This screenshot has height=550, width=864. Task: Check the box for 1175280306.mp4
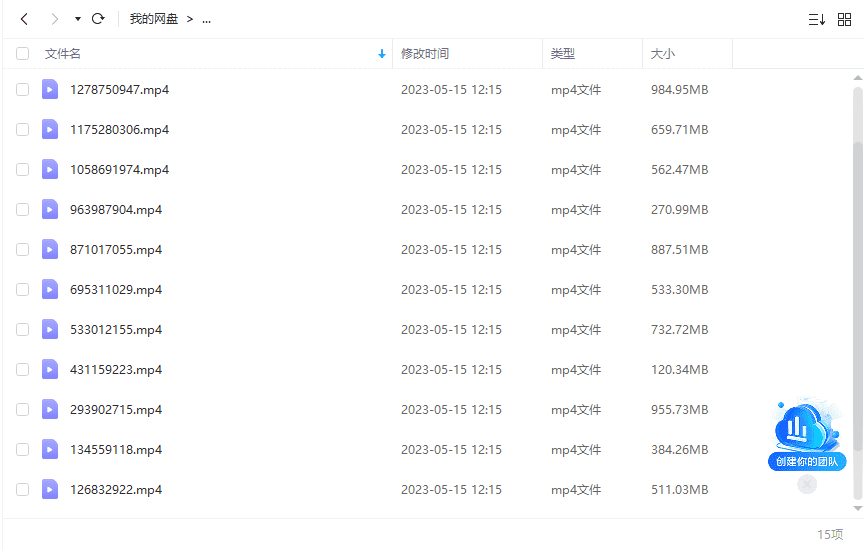[23, 130]
